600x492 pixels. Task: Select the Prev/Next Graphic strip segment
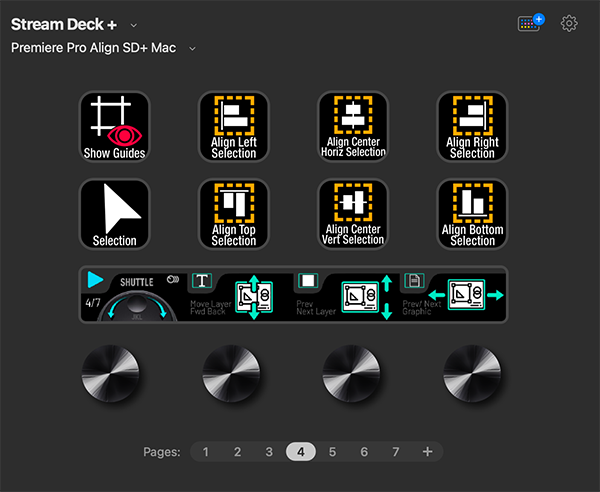[x=453, y=295]
